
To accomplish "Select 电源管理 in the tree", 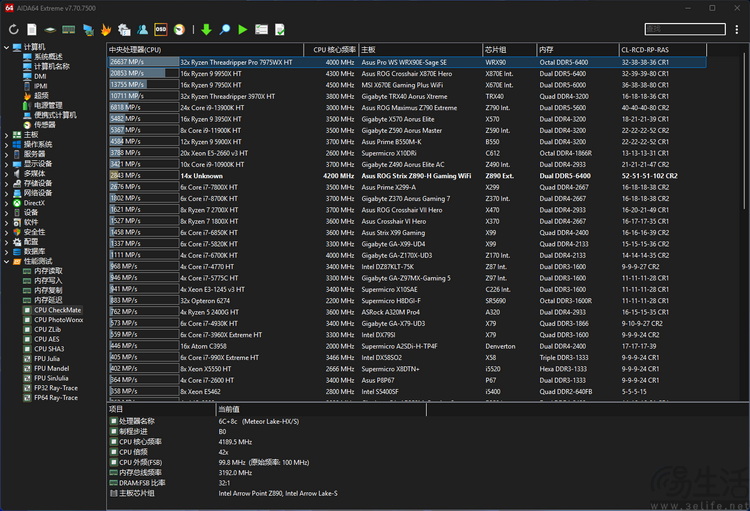I will pyautogui.click(x=48, y=105).
